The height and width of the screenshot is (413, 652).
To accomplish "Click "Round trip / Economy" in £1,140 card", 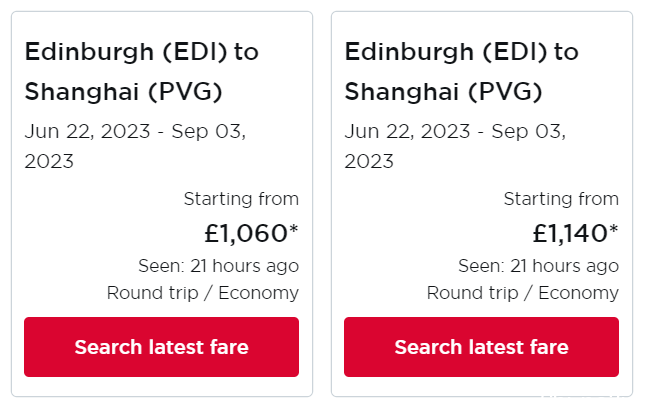I will 523,293.
